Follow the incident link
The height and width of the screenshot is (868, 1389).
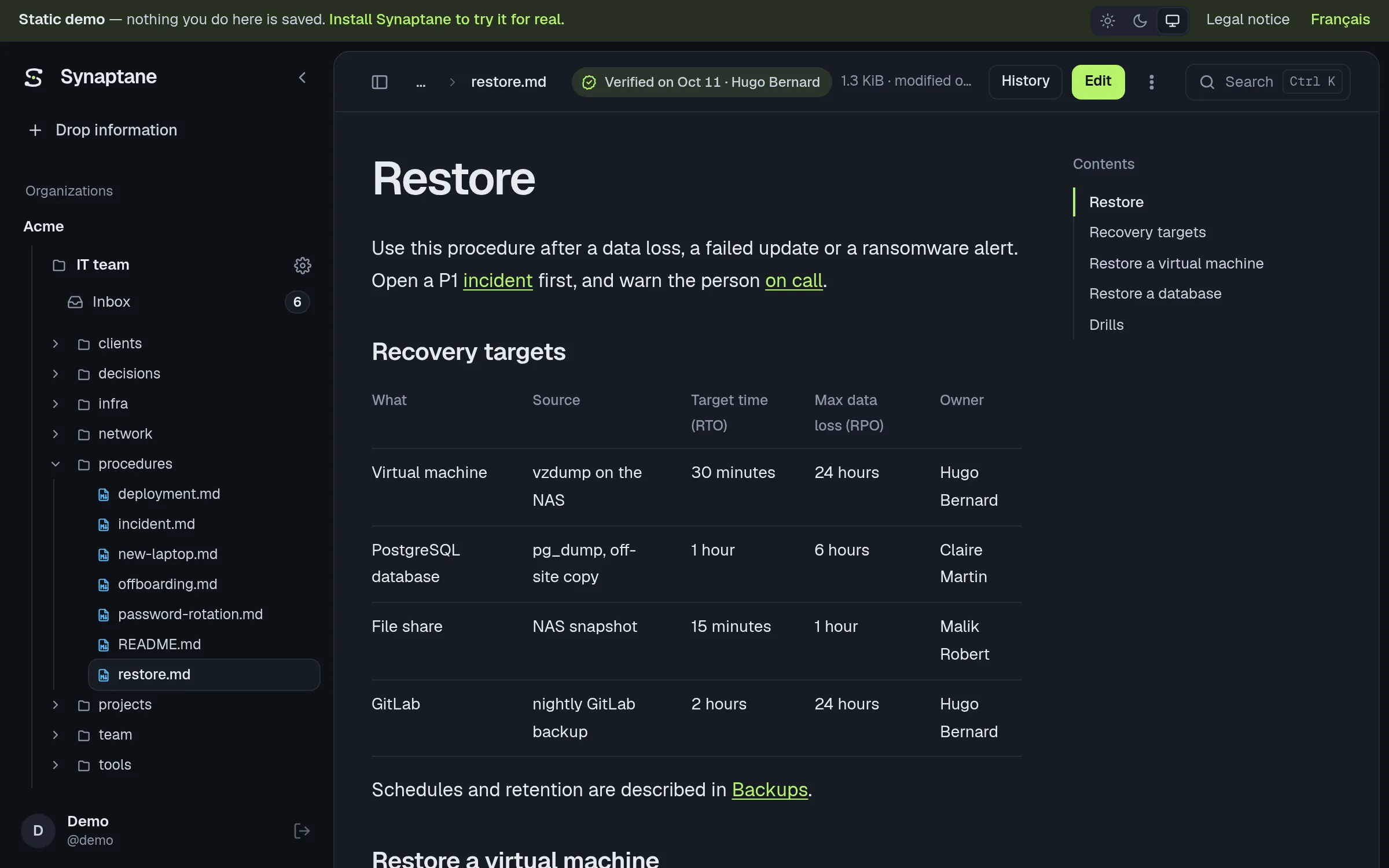pyautogui.click(x=498, y=281)
